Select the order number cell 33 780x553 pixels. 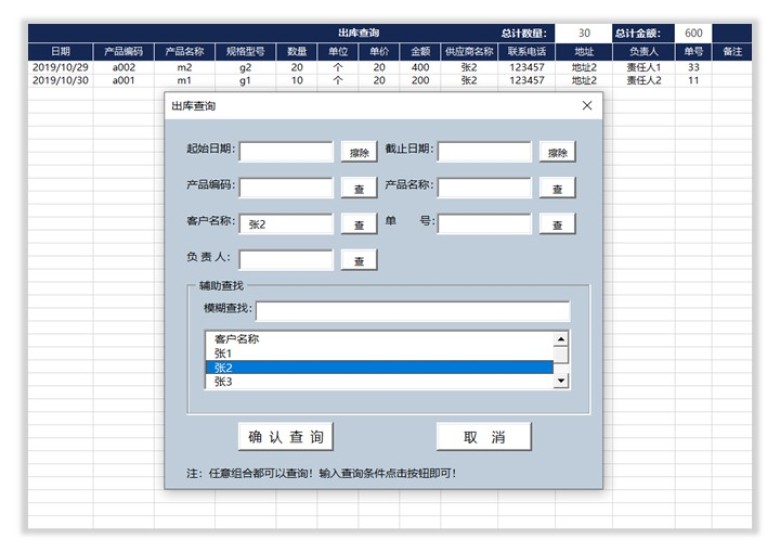tap(693, 67)
